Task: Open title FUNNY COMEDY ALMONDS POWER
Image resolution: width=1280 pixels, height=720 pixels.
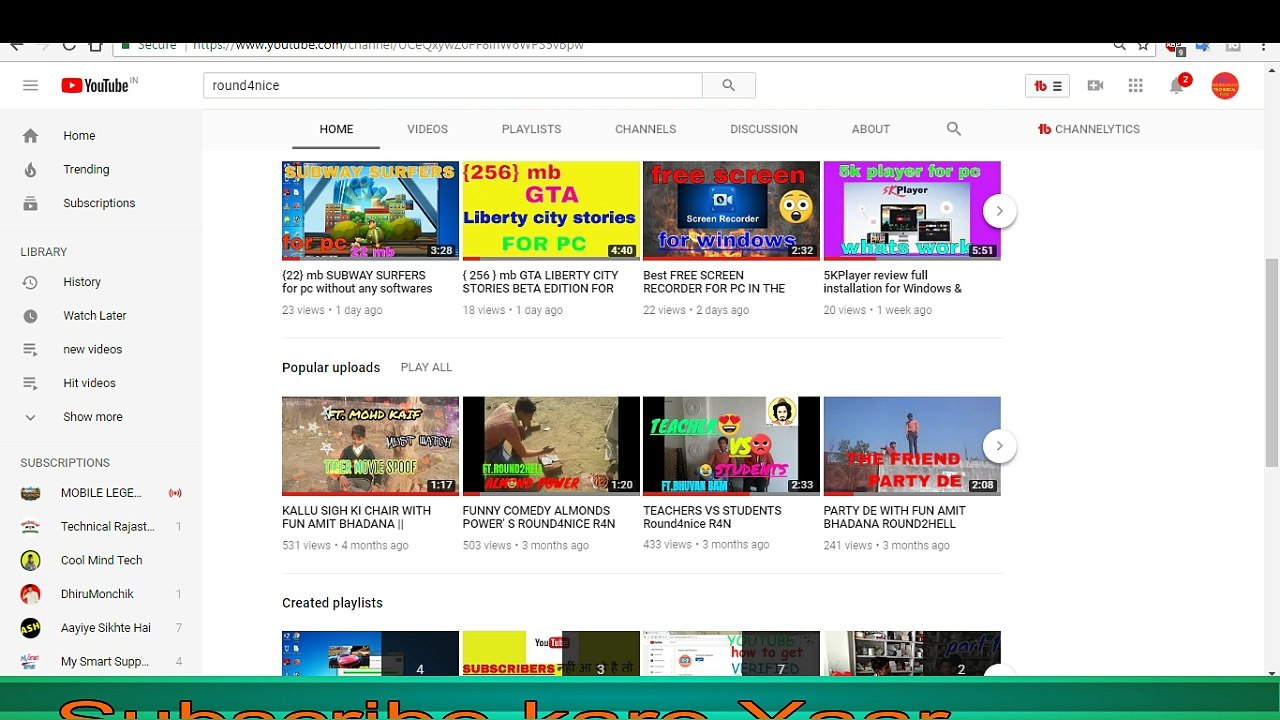Action: tap(539, 517)
